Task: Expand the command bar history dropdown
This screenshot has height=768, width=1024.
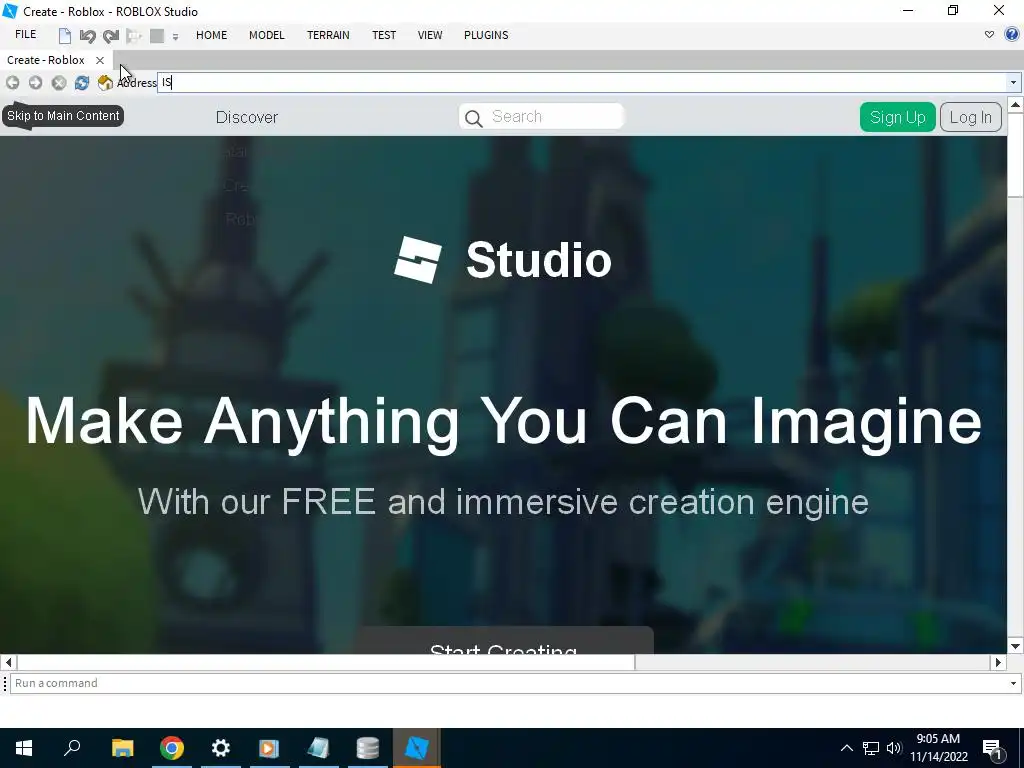Action: (x=1013, y=683)
